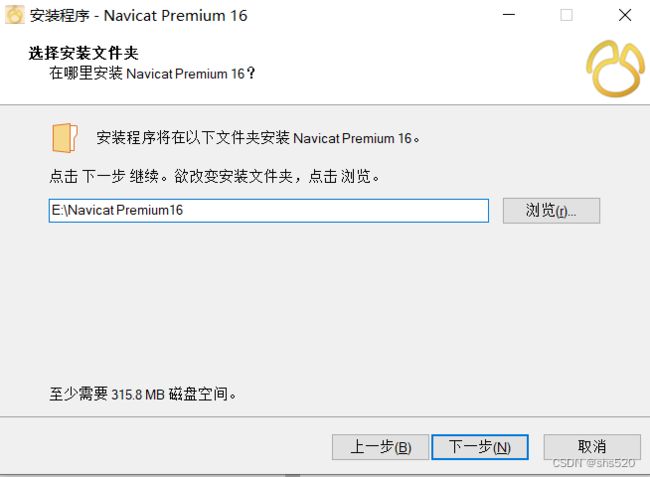
Task: Click the subtitle 在哪里安装 Navicat Premium 16?
Action: pos(152,73)
